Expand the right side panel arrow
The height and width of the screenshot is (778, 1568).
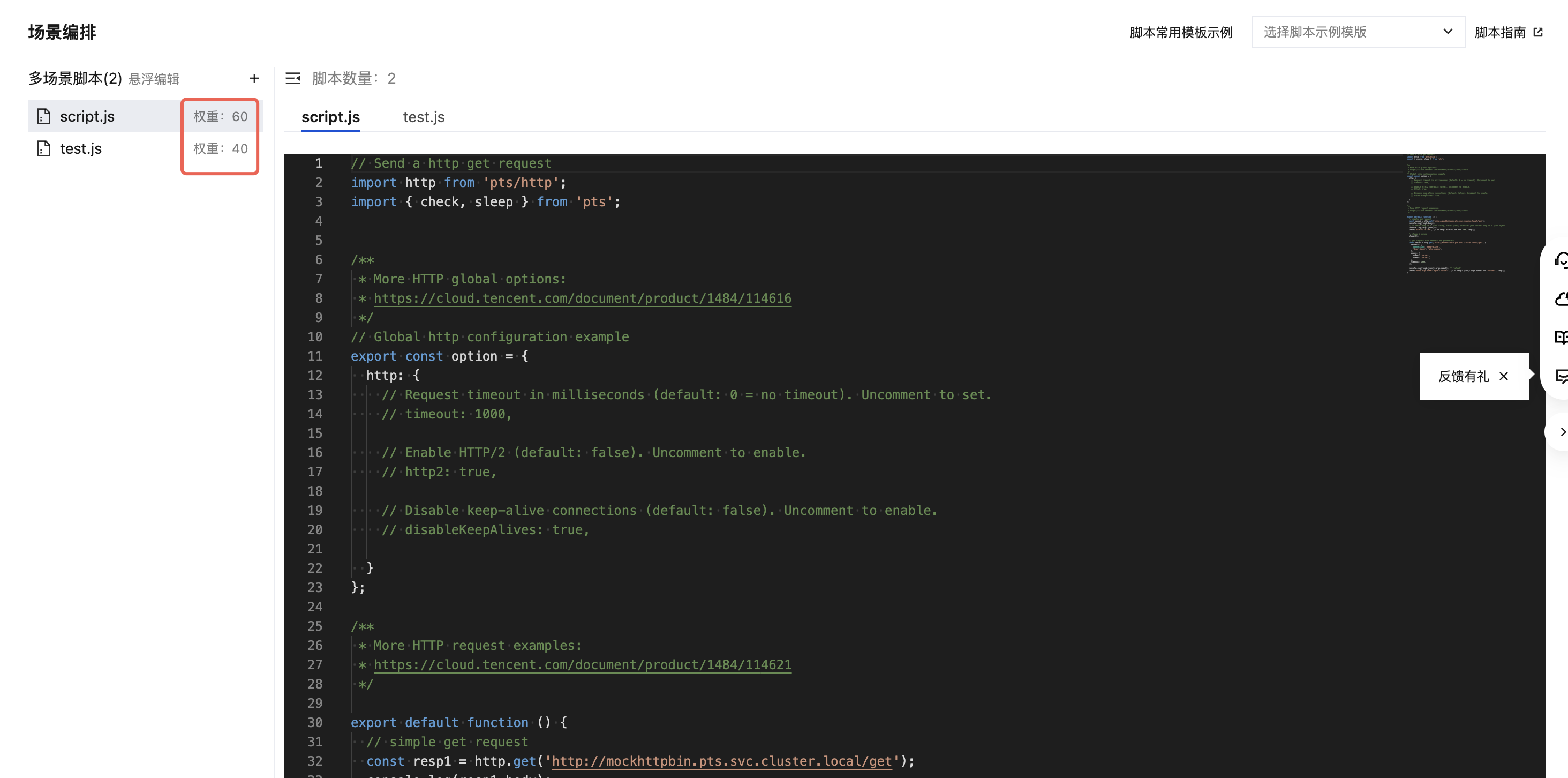tap(1561, 431)
